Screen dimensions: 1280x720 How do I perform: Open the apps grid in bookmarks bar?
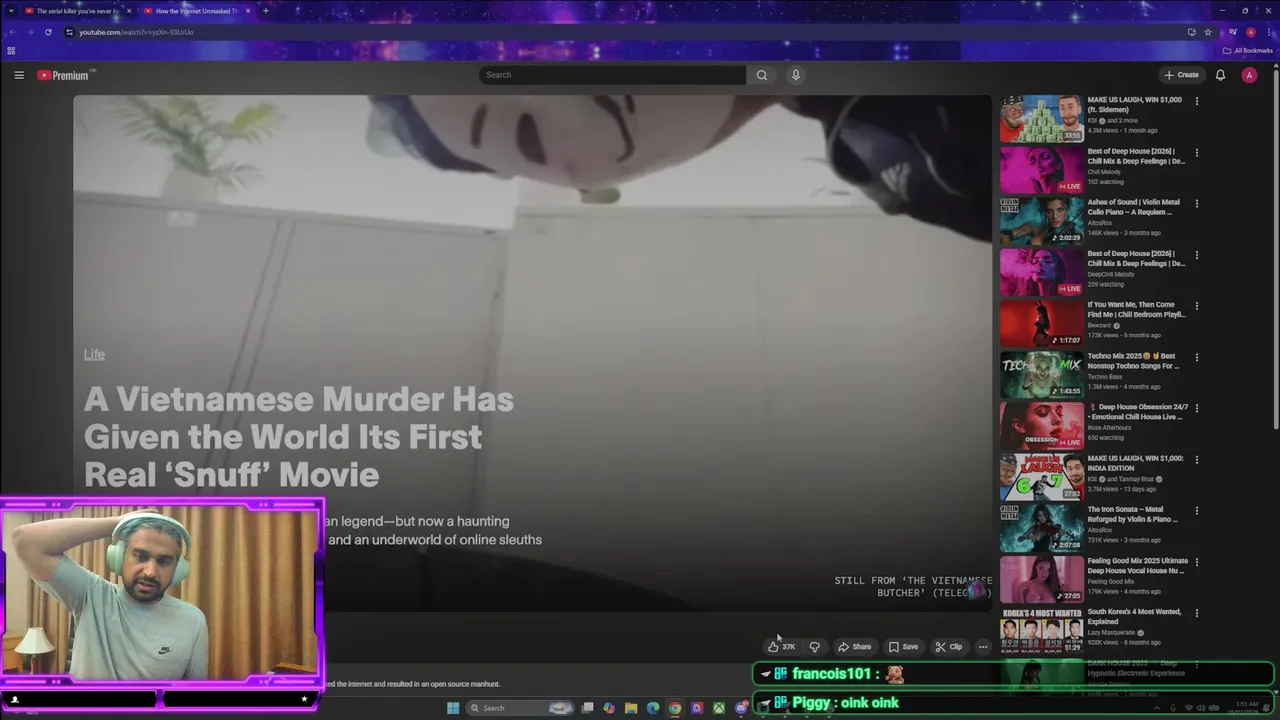[11, 50]
